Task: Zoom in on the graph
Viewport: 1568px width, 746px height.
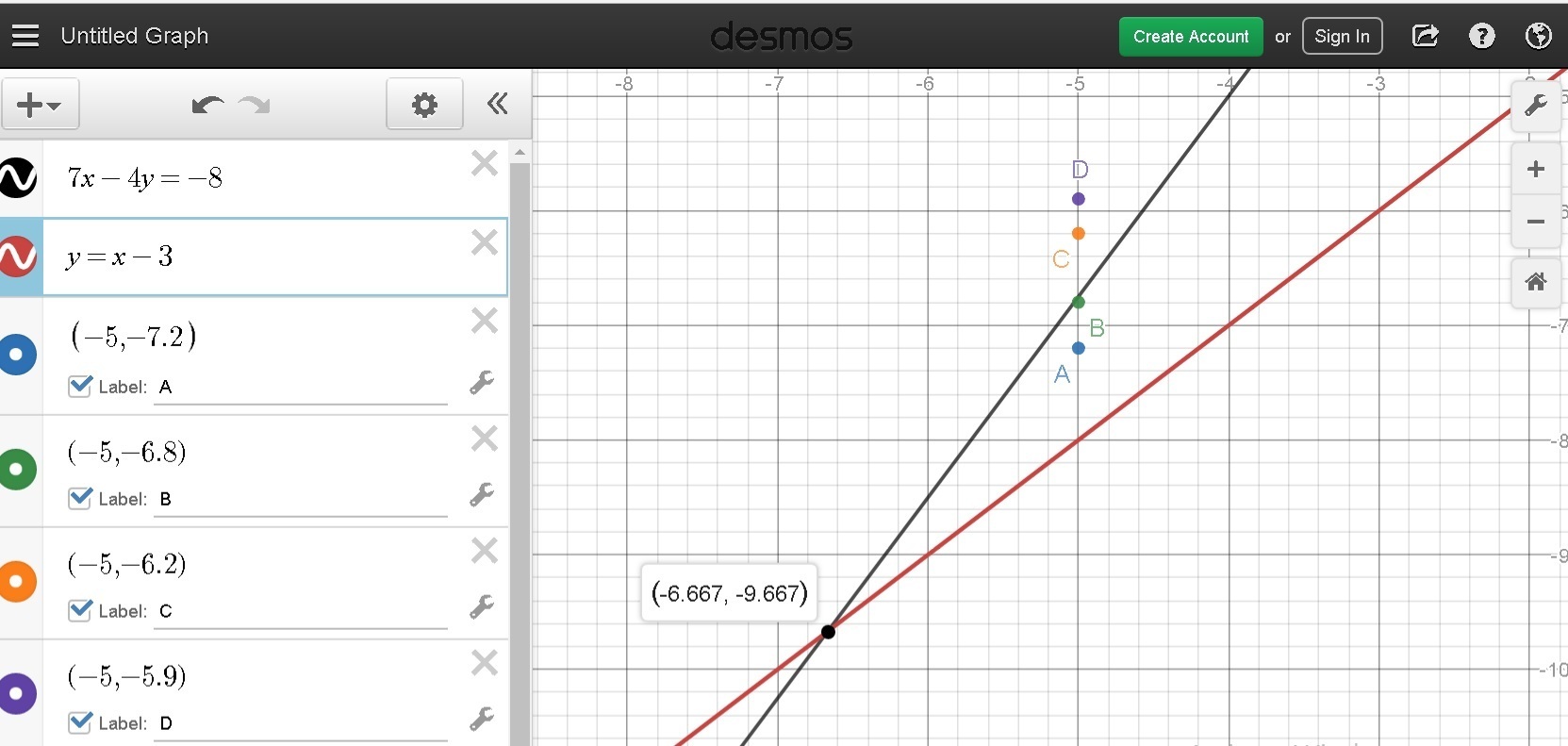Action: click(x=1536, y=169)
